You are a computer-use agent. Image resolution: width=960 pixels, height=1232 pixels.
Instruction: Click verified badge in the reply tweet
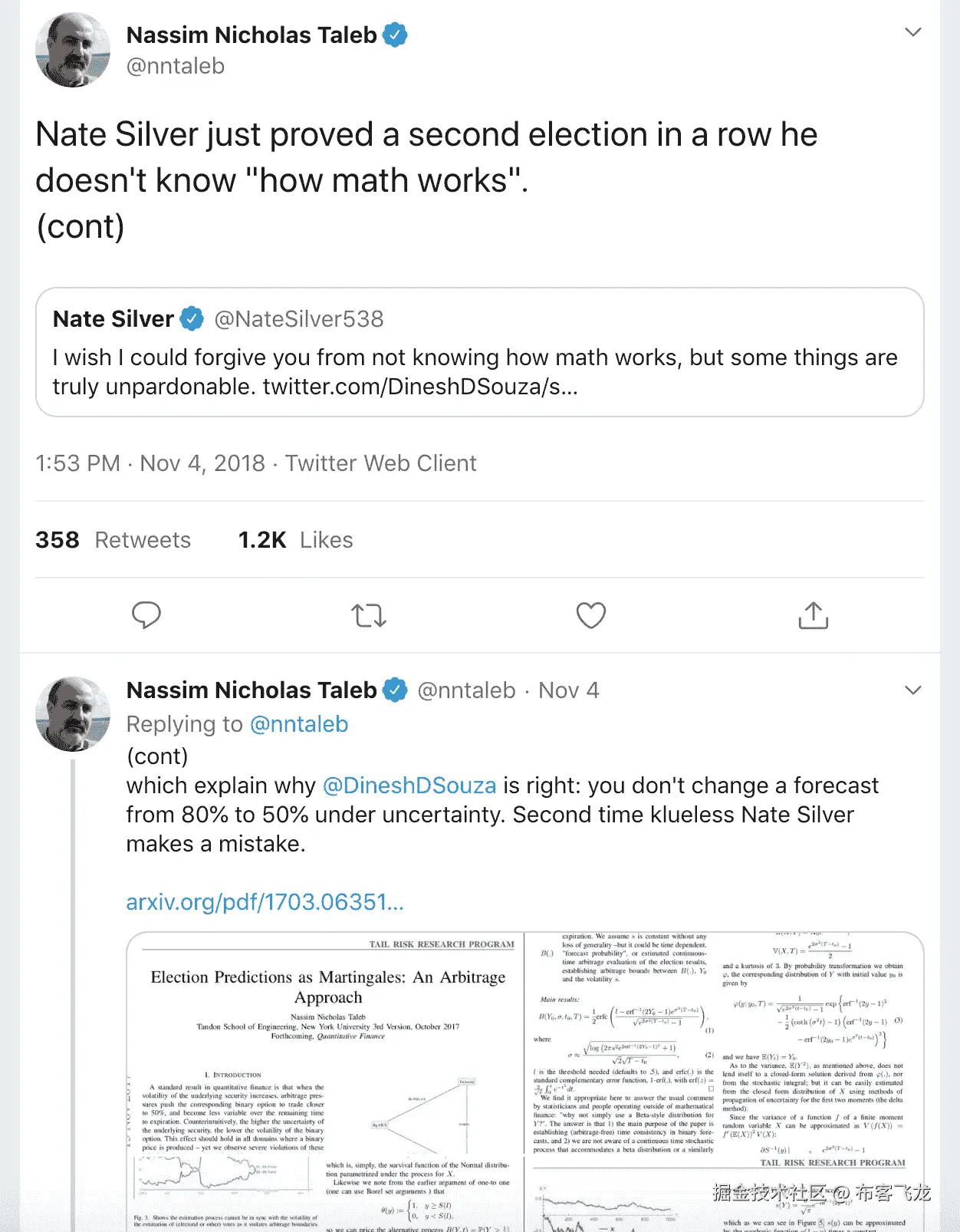click(395, 690)
